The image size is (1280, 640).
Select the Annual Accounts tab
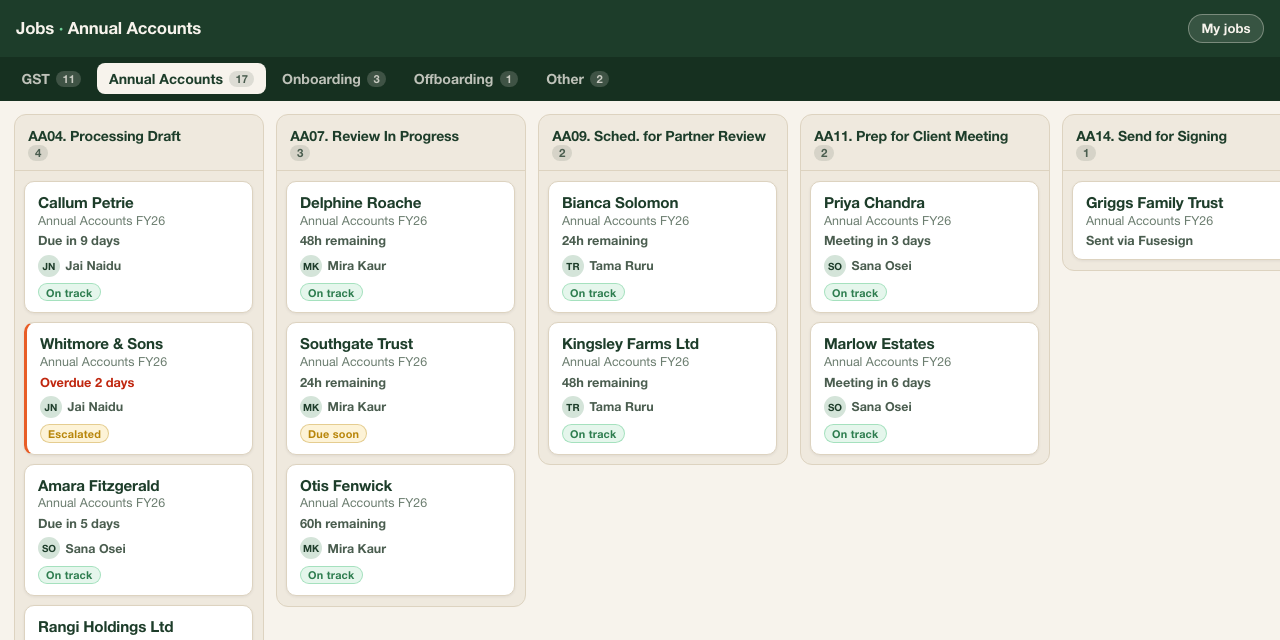tap(181, 79)
